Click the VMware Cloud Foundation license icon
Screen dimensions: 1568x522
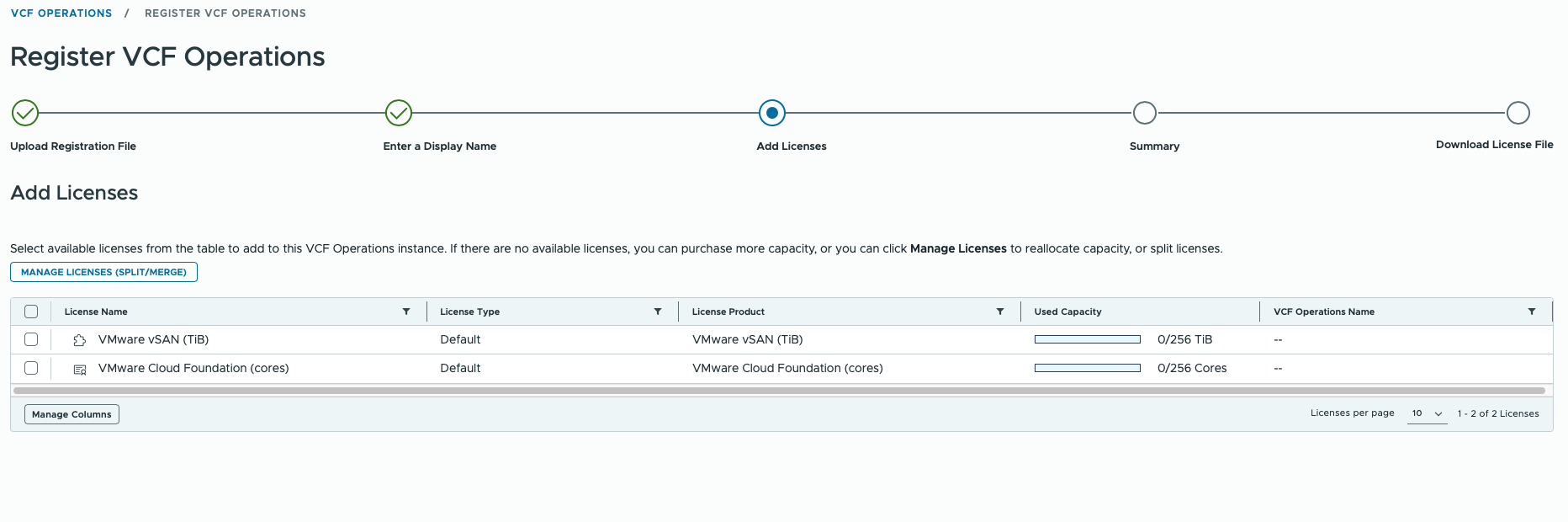point(80,369)
